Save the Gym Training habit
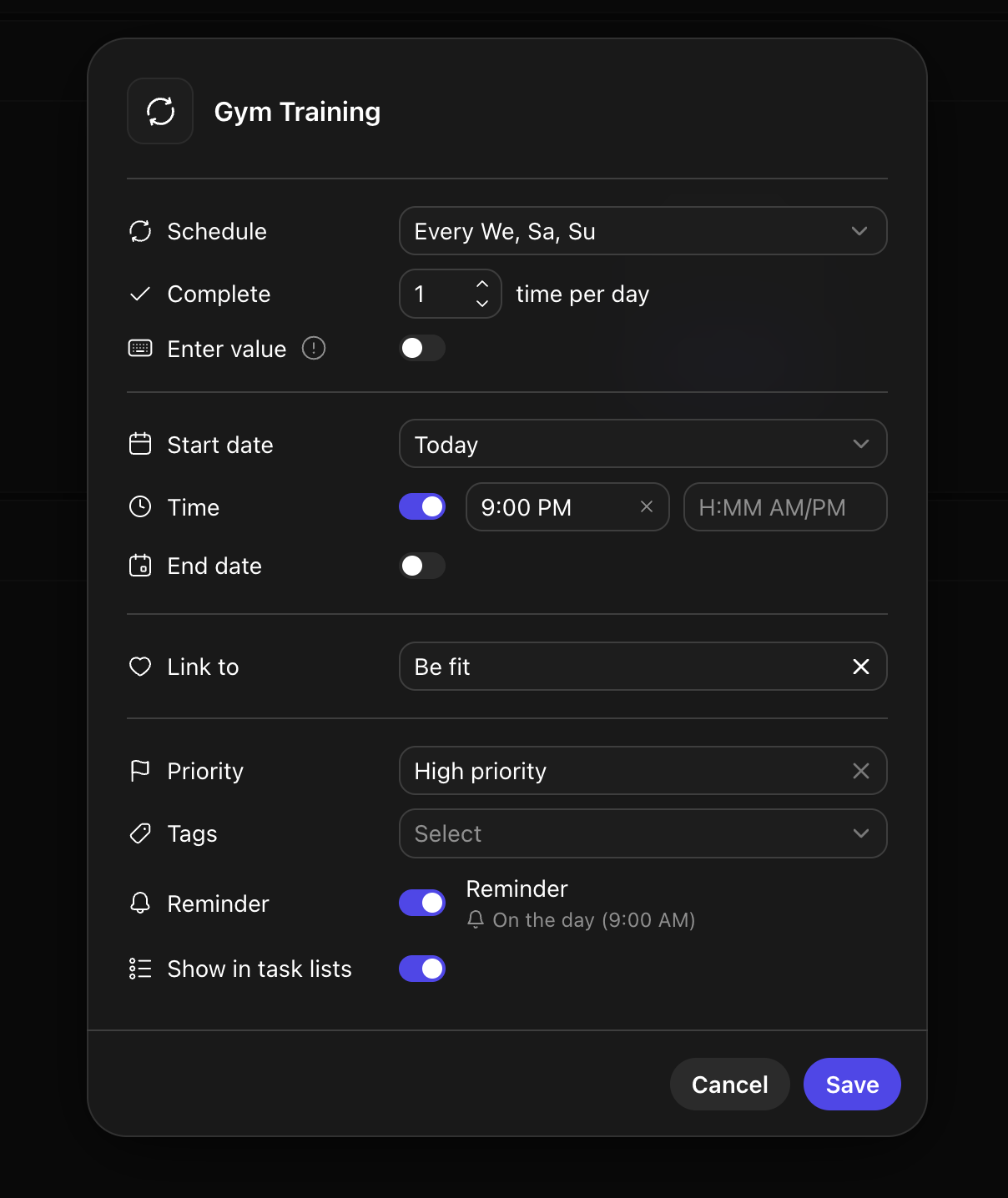The width and height of the screenshot is (1008, 1198). (x=852, y=1085)
